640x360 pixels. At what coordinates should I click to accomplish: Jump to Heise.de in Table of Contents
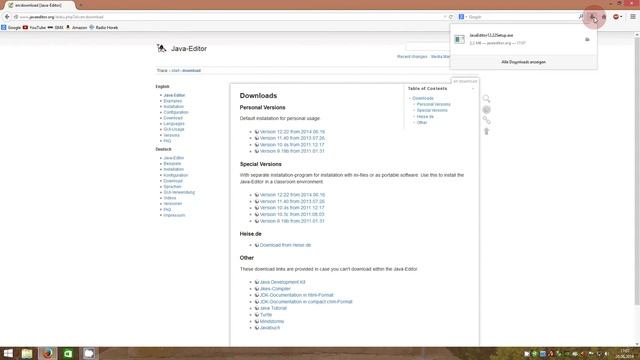point(425,116)
